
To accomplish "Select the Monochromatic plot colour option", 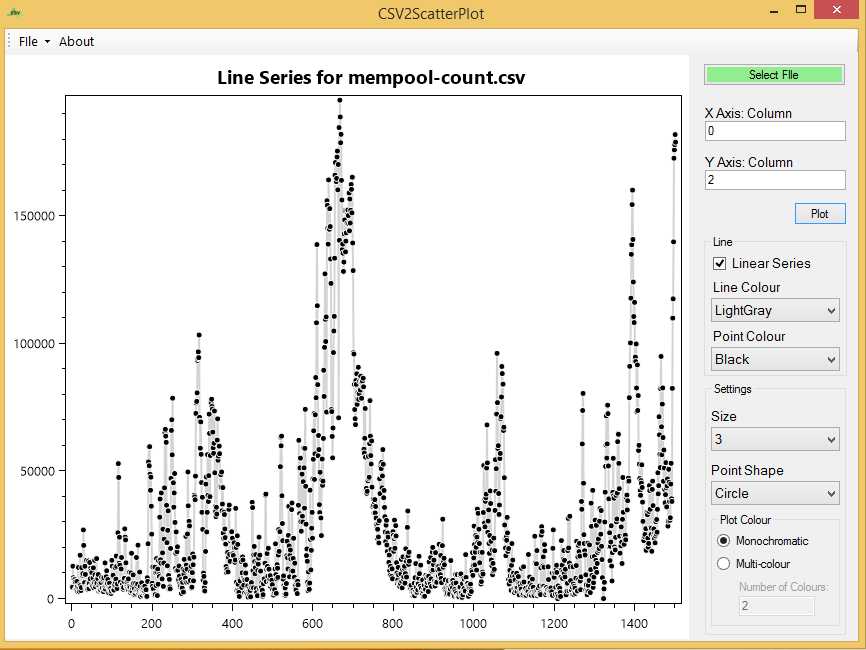I will pos(724,541).
